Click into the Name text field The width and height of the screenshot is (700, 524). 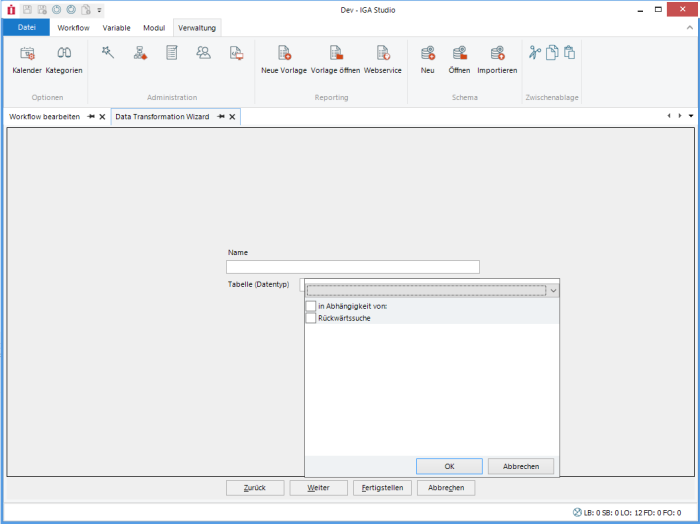(x=352, y=267)
